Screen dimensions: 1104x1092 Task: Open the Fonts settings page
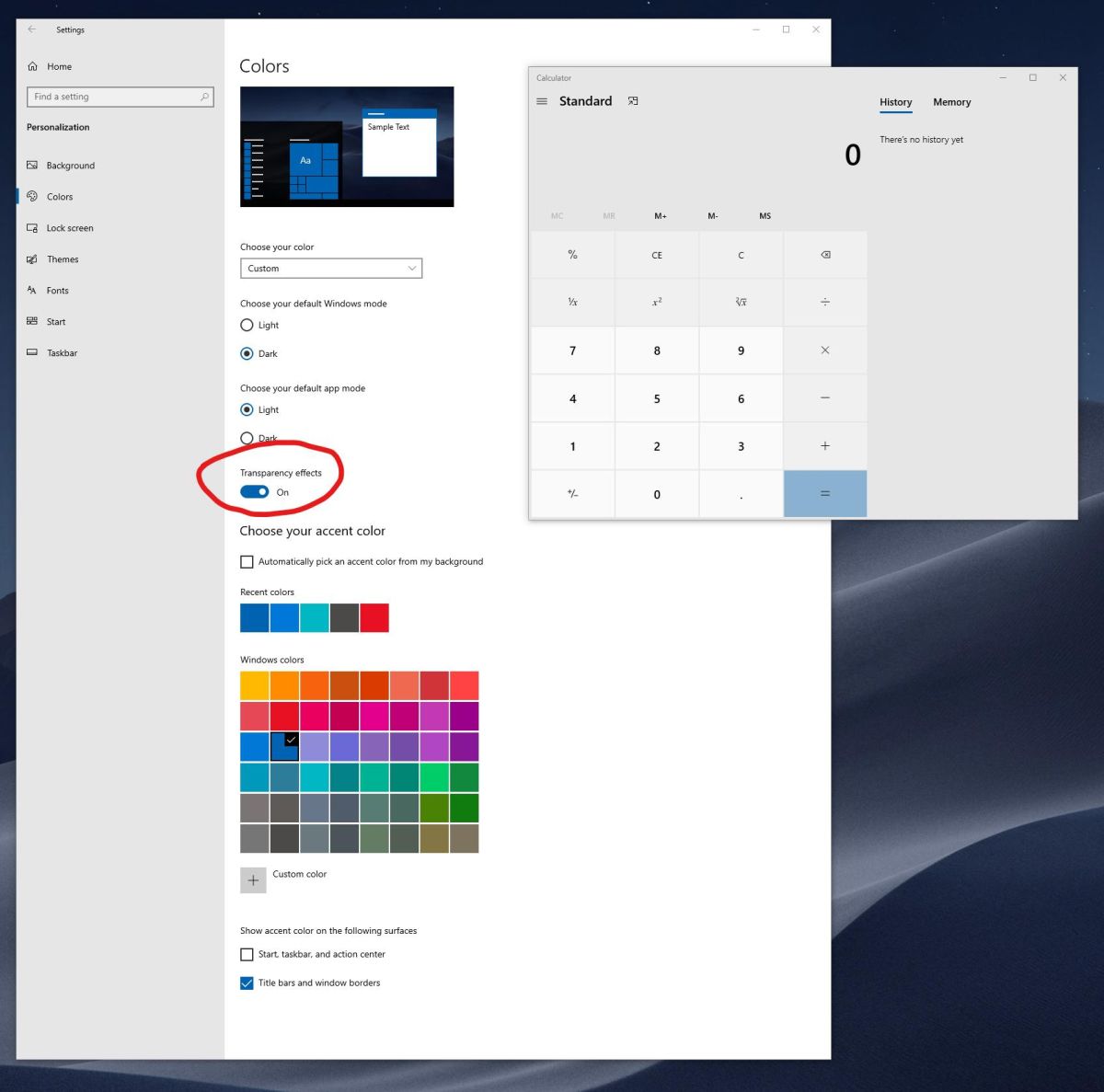(58, 291)
